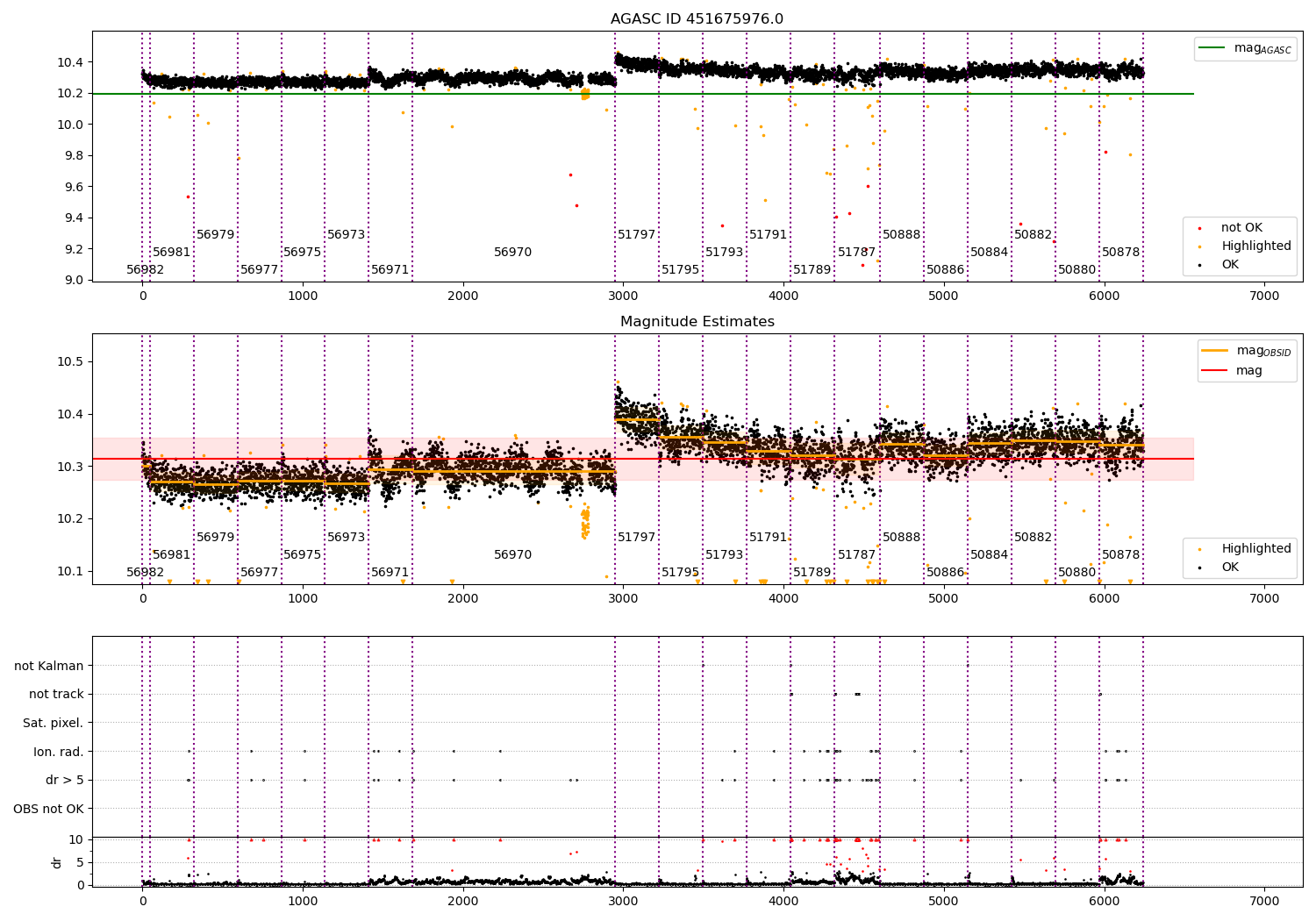This screenshot has width=1316, height=921.
Task: Click obsid label 51787 in the top plot
Action: [857, 253]
